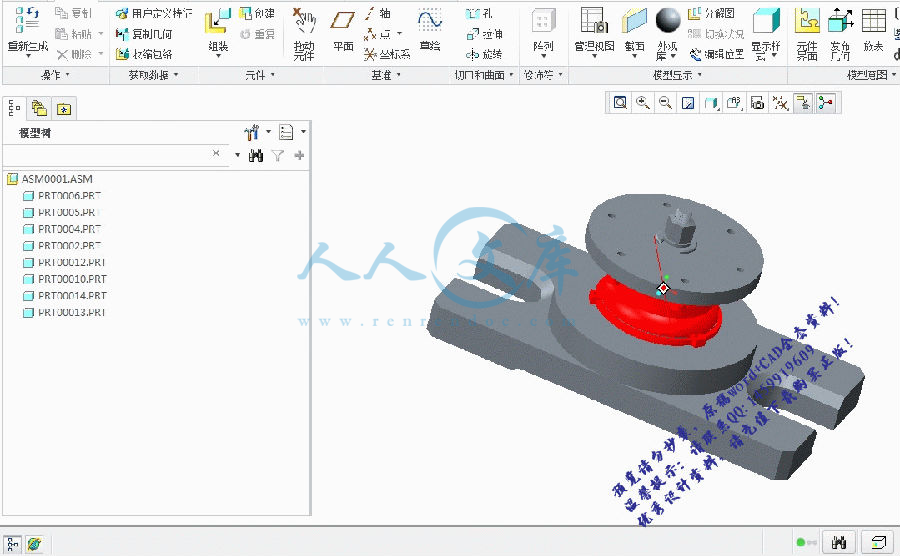Click the Create (创建) component button

257,13
